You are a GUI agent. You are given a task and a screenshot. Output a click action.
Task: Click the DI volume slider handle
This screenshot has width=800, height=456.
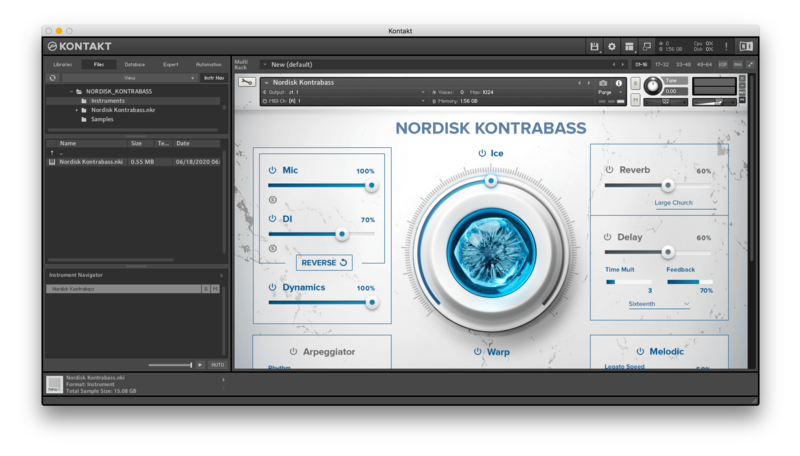(x=342, y=234)
